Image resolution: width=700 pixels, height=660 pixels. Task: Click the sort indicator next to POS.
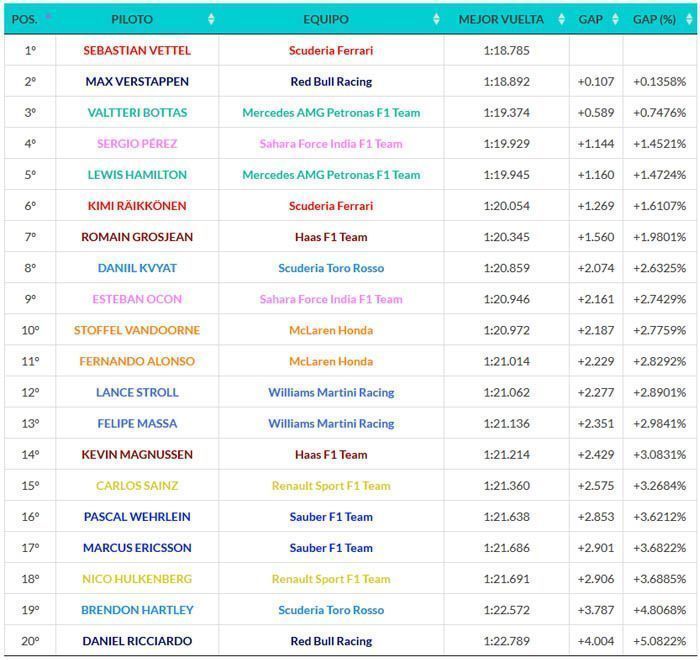coord(48,17)
